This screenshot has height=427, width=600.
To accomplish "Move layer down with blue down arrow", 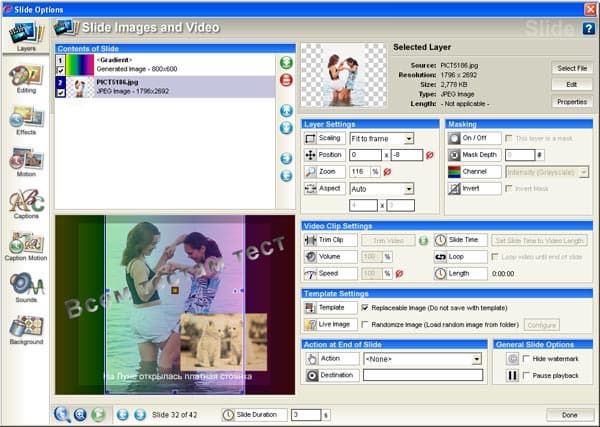I will pos(286,128).
